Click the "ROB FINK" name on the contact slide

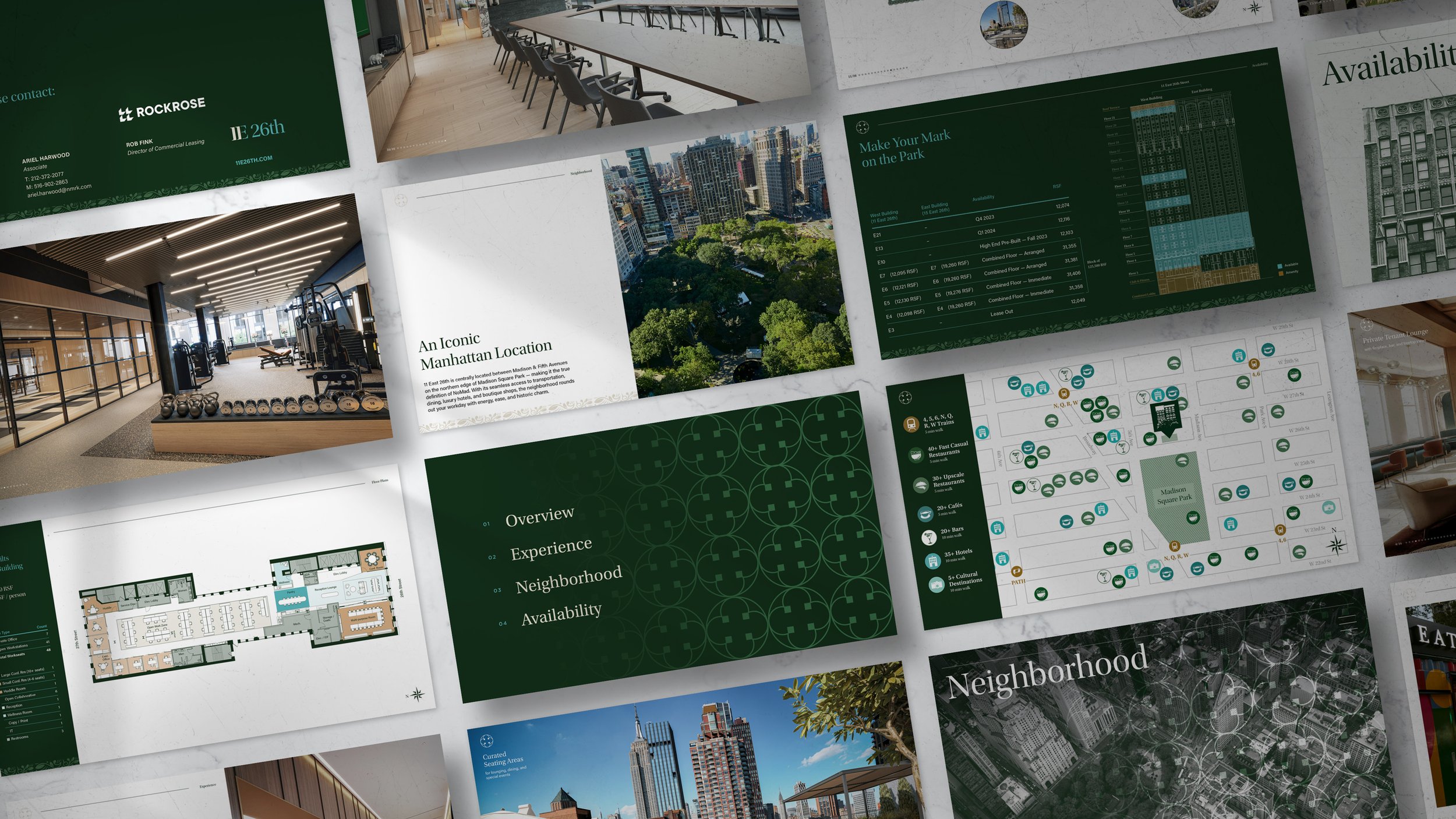pyautogui.click(x=140, y=143)
